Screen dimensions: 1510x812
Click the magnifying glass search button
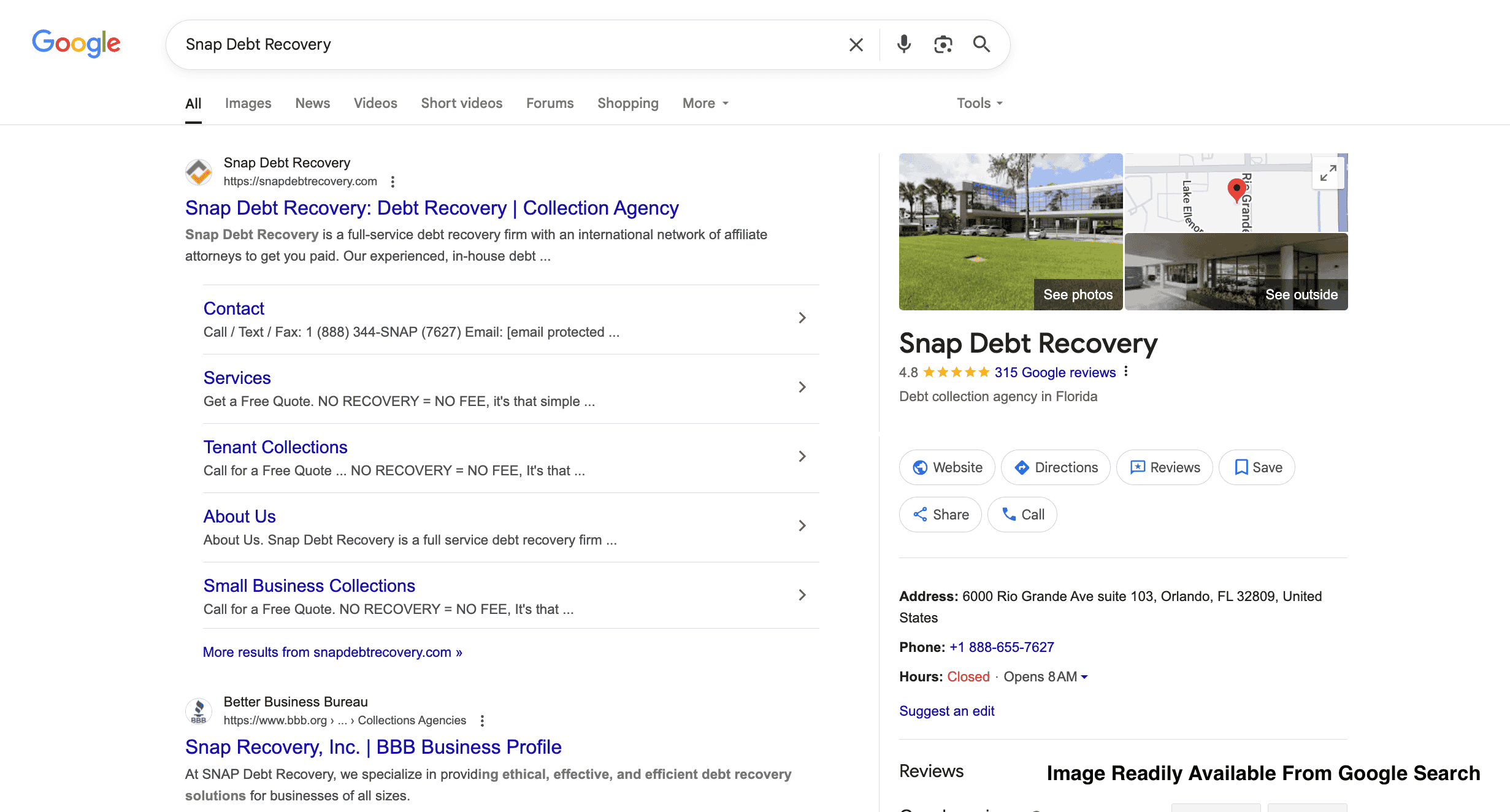tap(981, 44)
